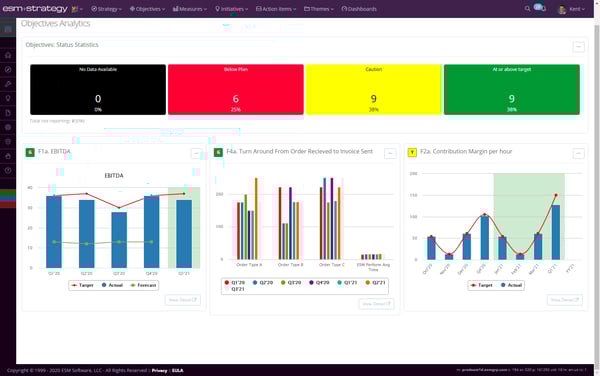Click the thumbs-up icon in left sidebar
This screenshot has height=376, width=600.
pos(8,156)
